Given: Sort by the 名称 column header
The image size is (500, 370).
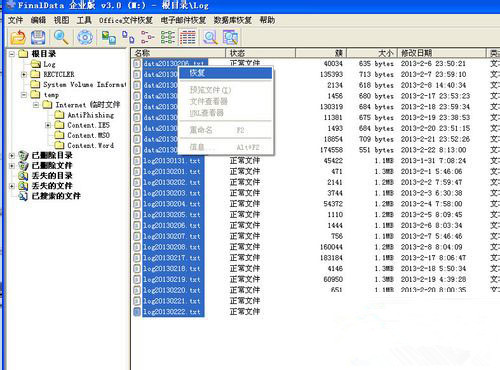Looking at the screenshot, I should point(178,53).
